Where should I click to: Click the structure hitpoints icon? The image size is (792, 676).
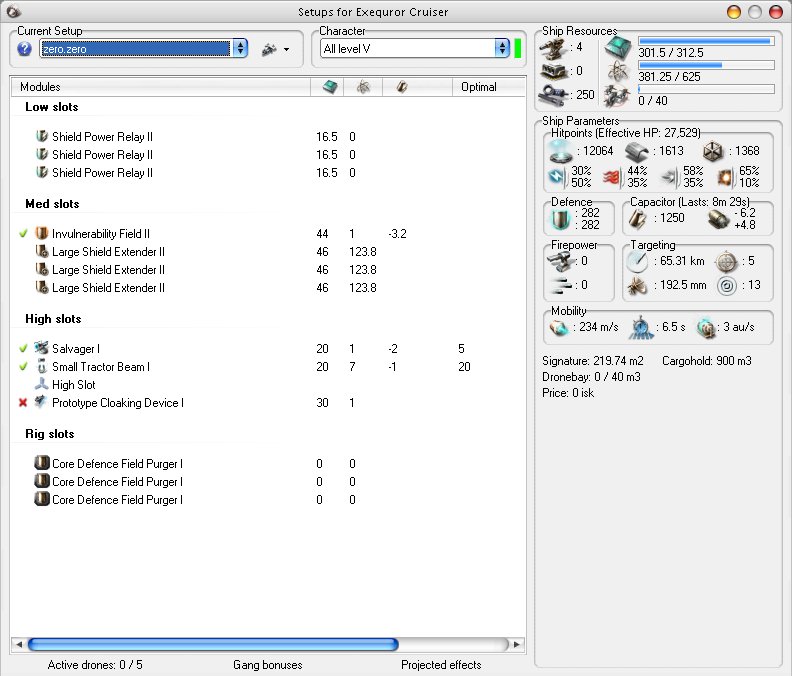click(714, 151)
